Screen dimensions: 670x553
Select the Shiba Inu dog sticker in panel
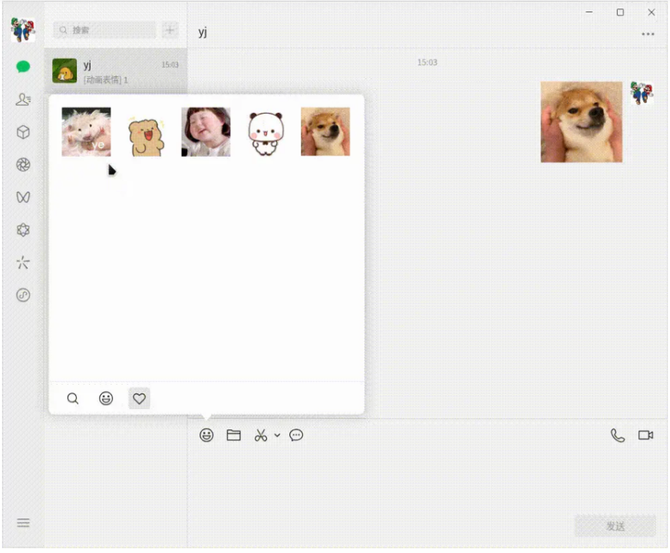coord(325,132)
